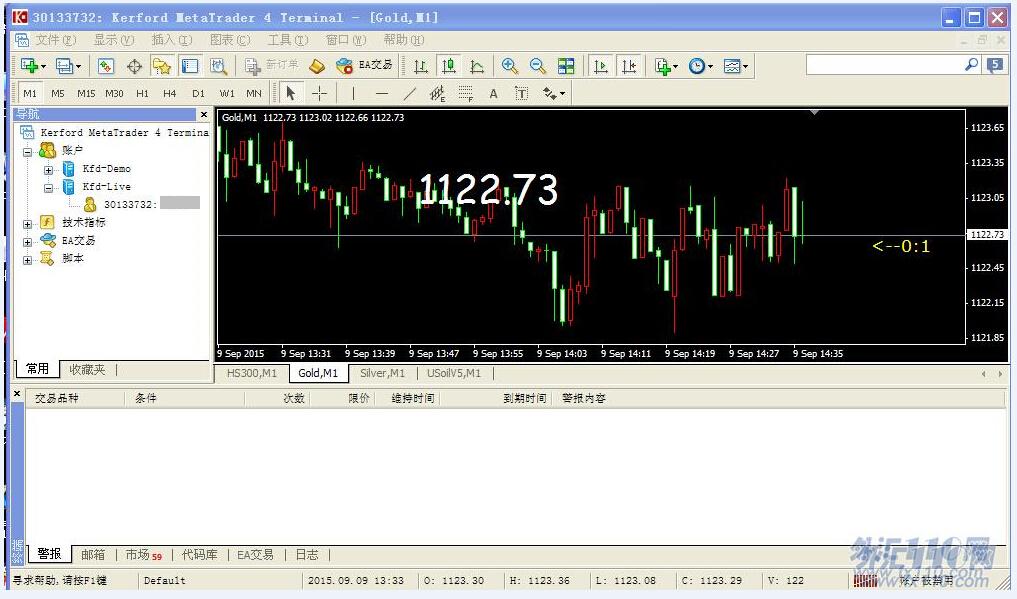Select the Fibonacci retracement tool

pyautogui.click(x=466, y=93)
